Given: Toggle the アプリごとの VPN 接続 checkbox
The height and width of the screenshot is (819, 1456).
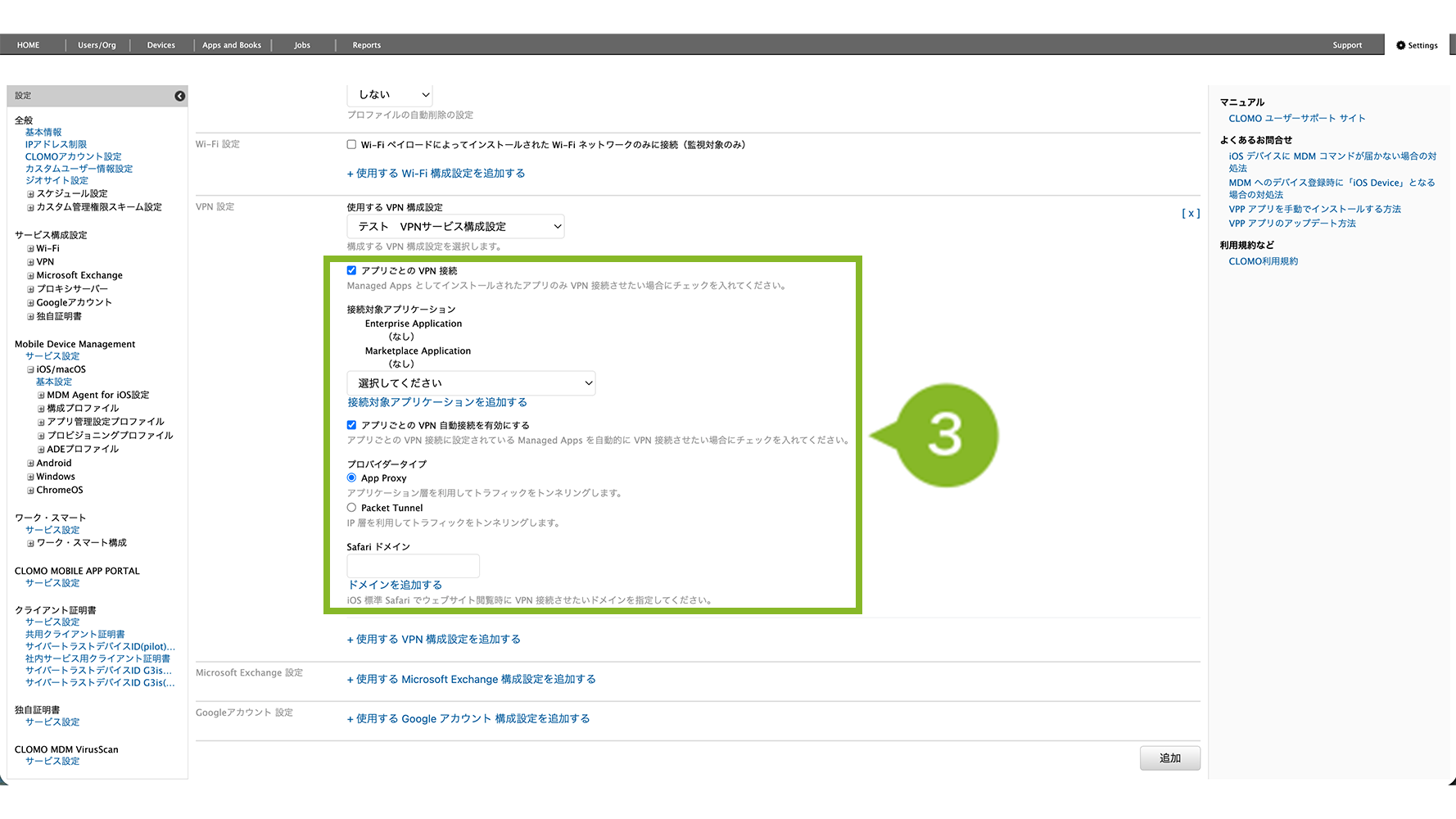Looking at the screenshot, I should (x=351, y=270).
